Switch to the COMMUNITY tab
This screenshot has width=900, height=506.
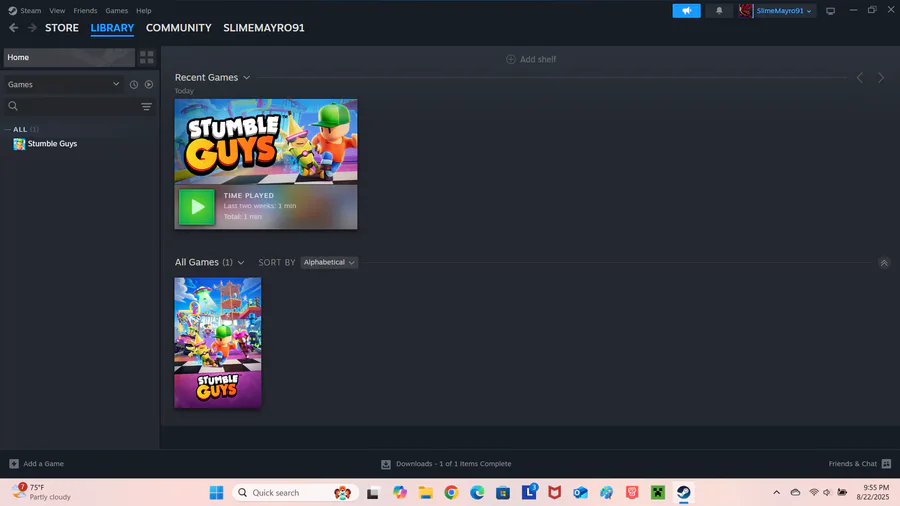pyautogui.click(x=179, y=28)
